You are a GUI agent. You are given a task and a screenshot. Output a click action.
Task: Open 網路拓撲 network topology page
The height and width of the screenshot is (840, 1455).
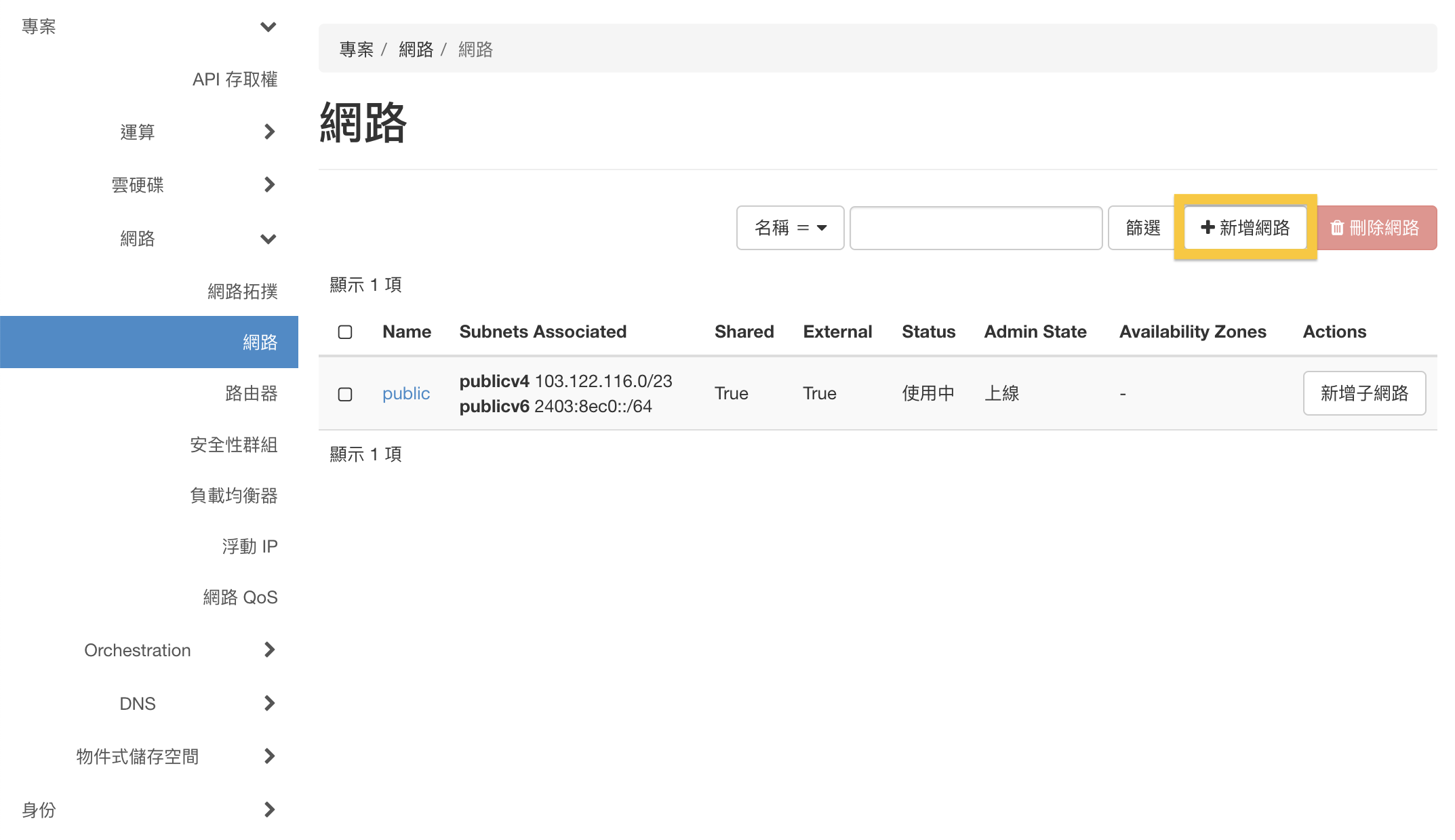(x=242, y=292)
